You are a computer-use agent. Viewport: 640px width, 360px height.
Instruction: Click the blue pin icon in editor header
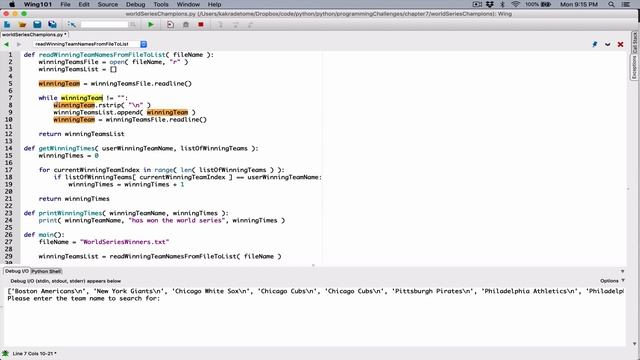(595, 44)
